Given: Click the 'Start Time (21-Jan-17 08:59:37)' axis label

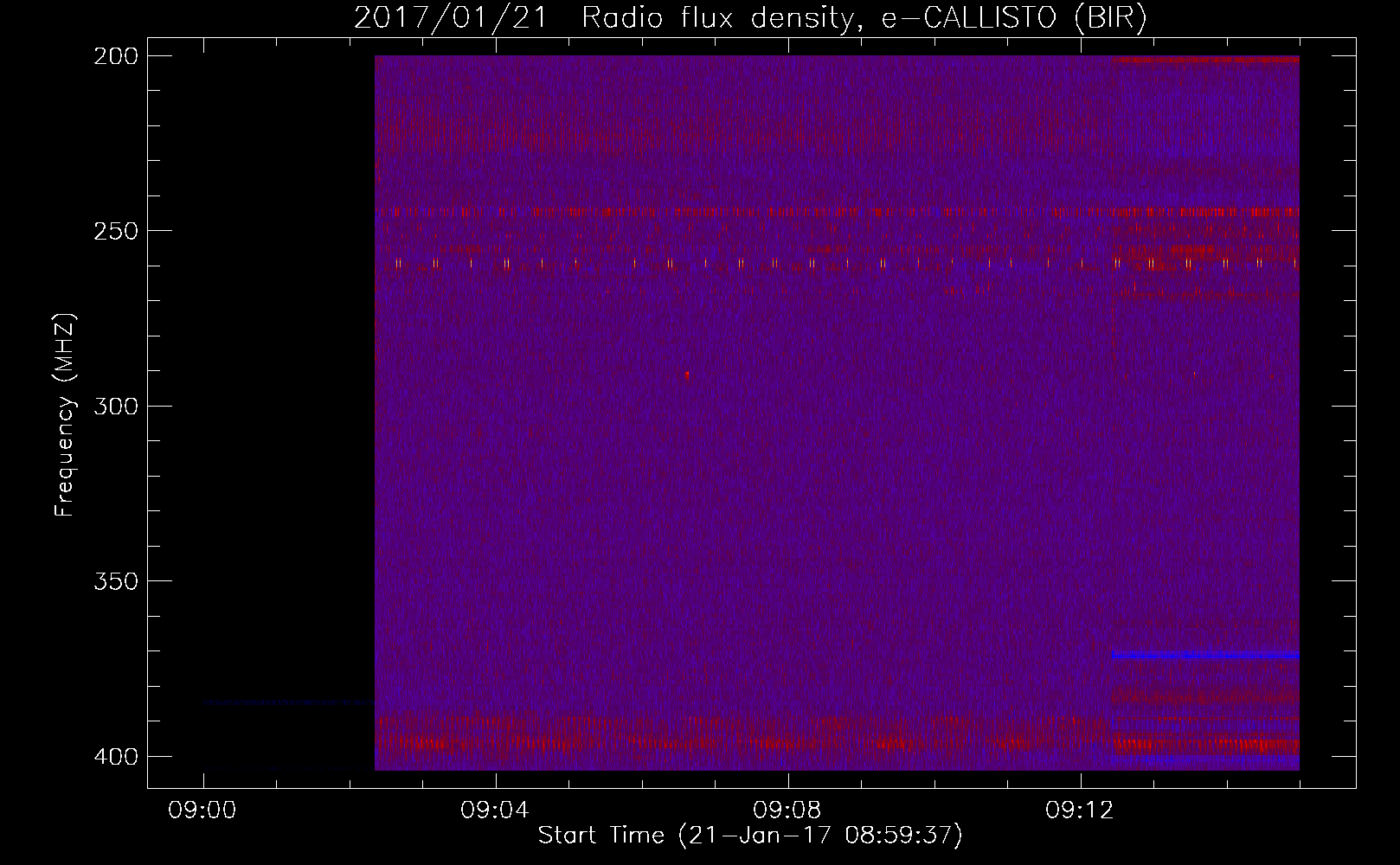Looking at the screenshot, I should pyautogui.click(x=750, y=836).
